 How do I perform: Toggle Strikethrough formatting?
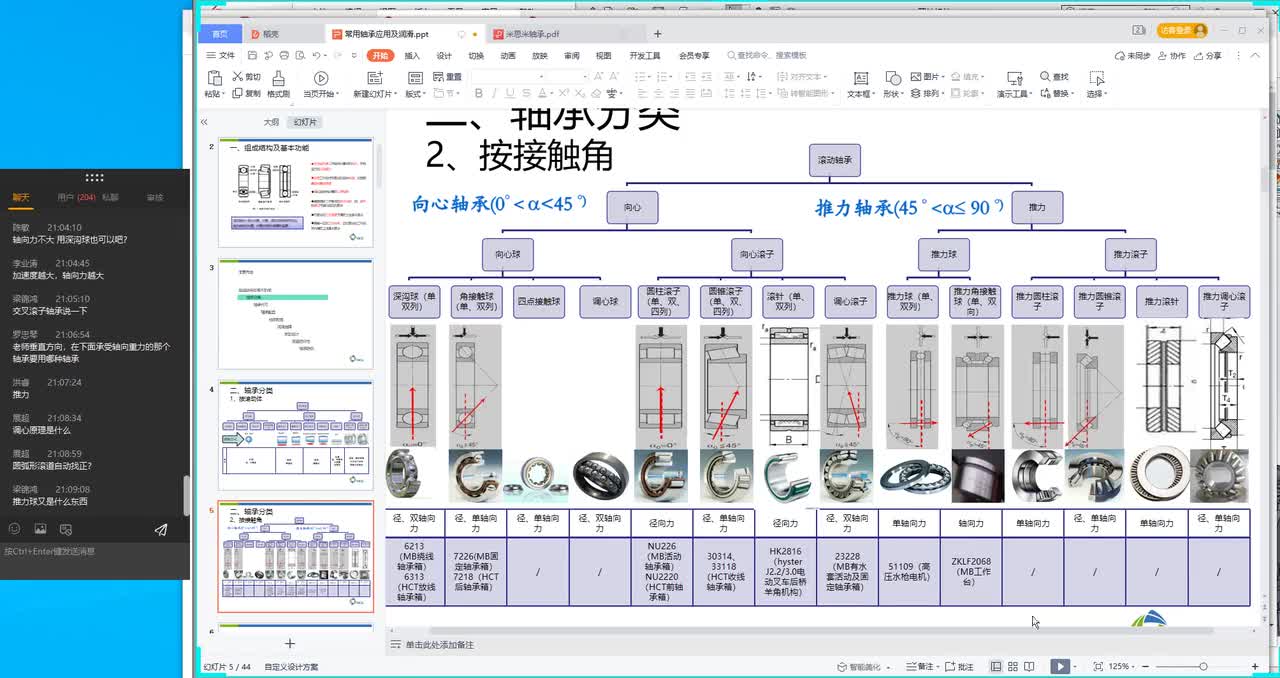coord(527,94)
